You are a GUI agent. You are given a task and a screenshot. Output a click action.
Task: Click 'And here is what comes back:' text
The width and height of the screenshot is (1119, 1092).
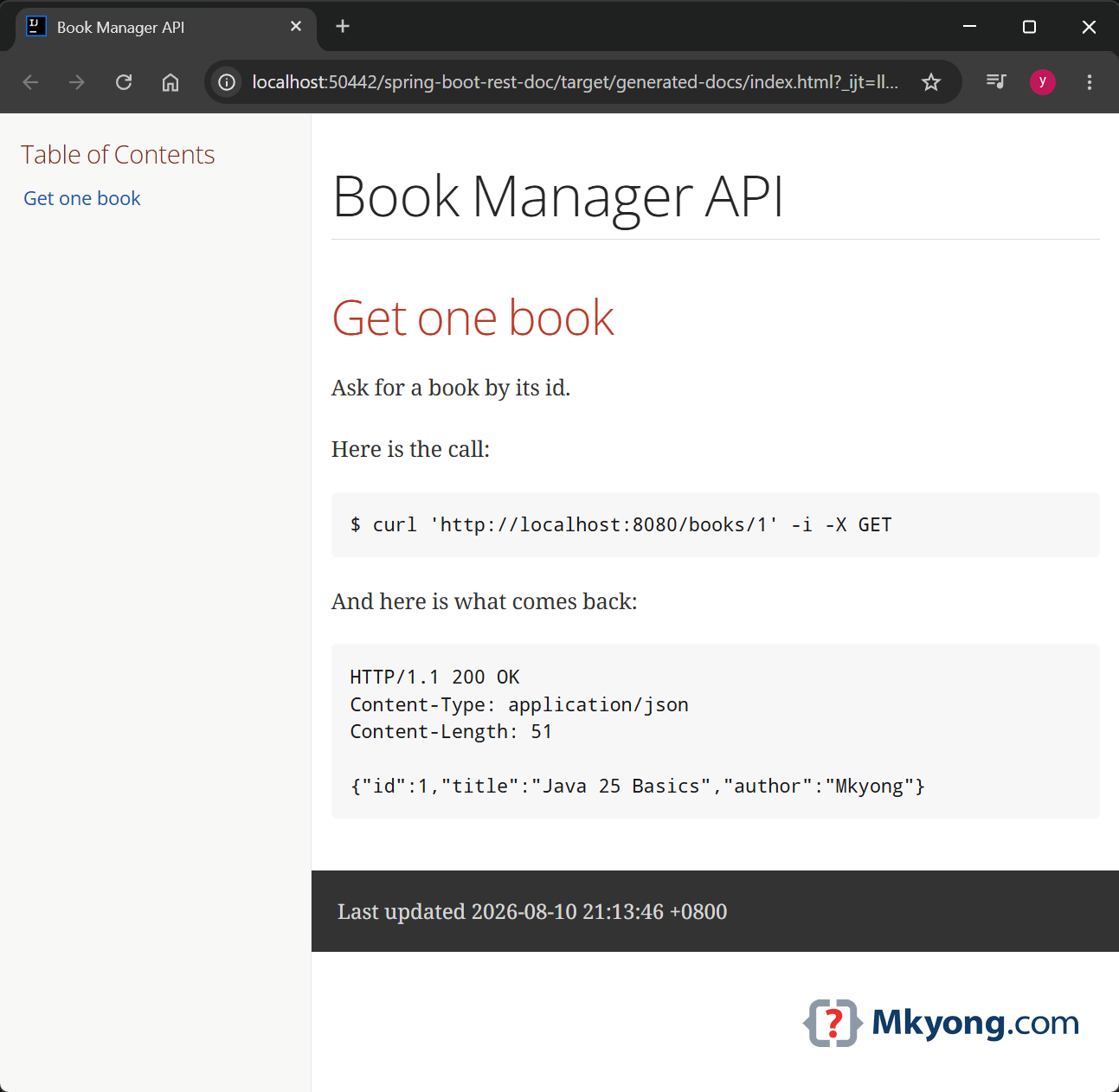point(484,601)
